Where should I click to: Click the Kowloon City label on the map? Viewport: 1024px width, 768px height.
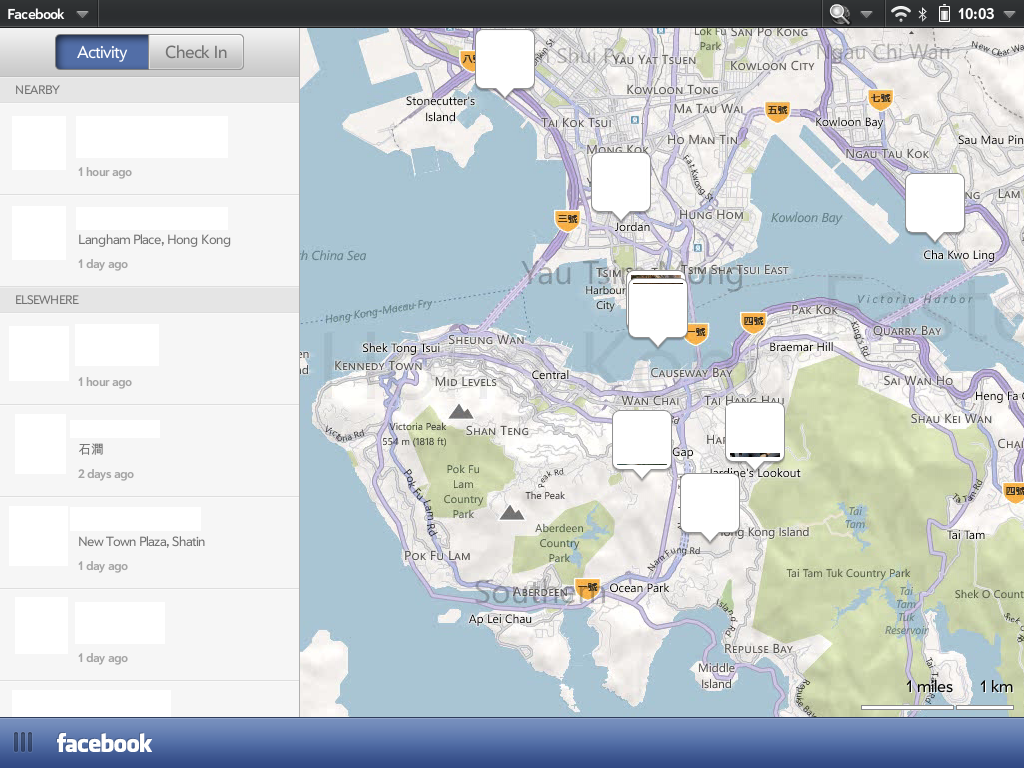tap(772, 65)
